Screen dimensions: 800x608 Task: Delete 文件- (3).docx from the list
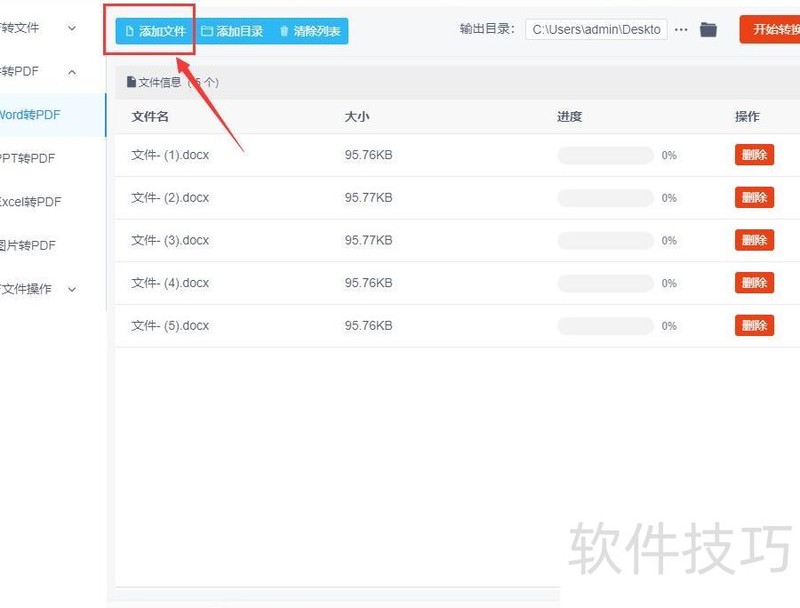753,240
